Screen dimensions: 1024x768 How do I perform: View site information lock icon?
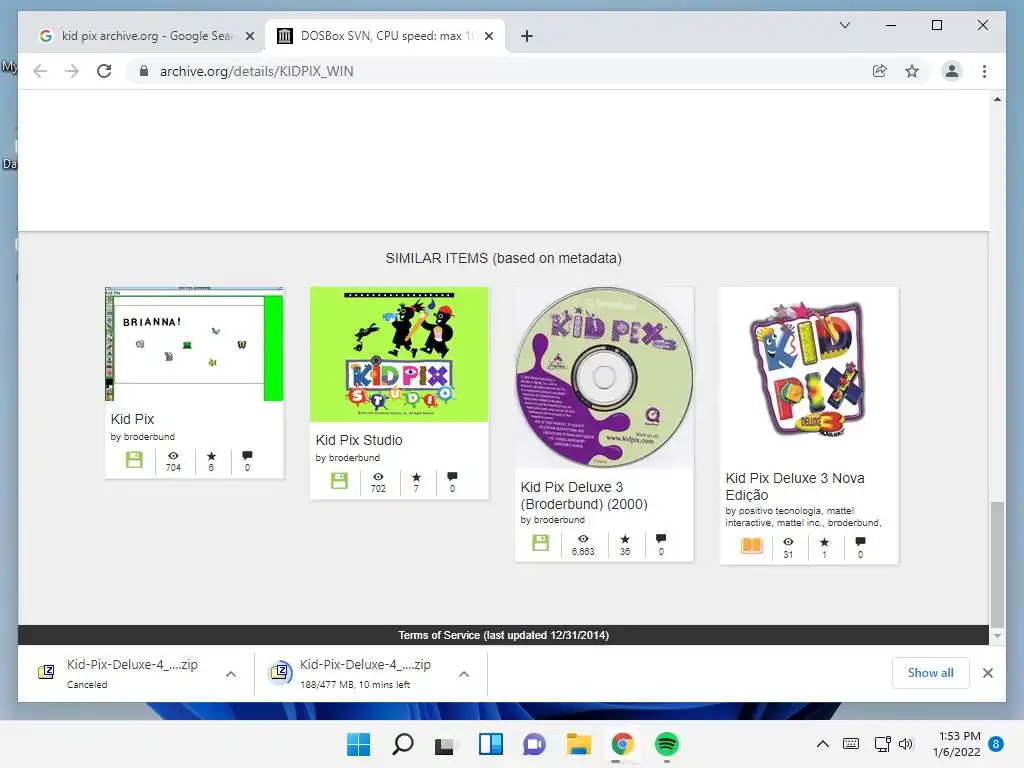point(144,71)
